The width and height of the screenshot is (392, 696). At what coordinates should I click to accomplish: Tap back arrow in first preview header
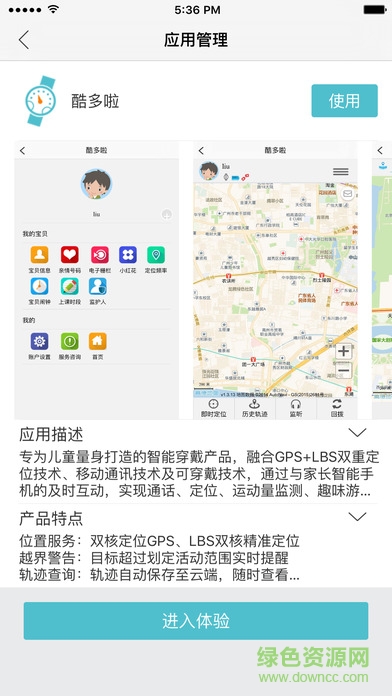tap(23, 151)
